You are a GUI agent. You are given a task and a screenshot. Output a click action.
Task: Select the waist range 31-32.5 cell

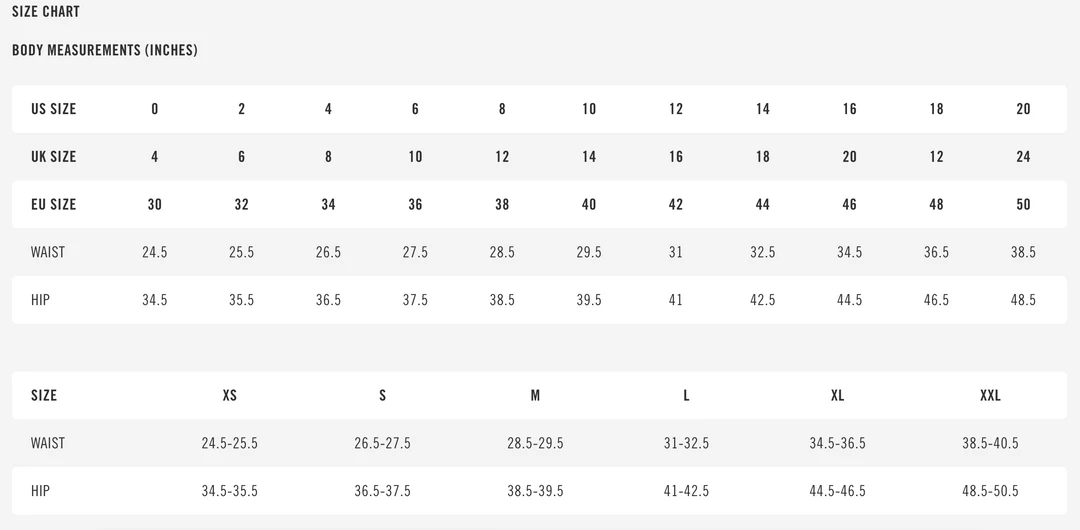[686, 443]
